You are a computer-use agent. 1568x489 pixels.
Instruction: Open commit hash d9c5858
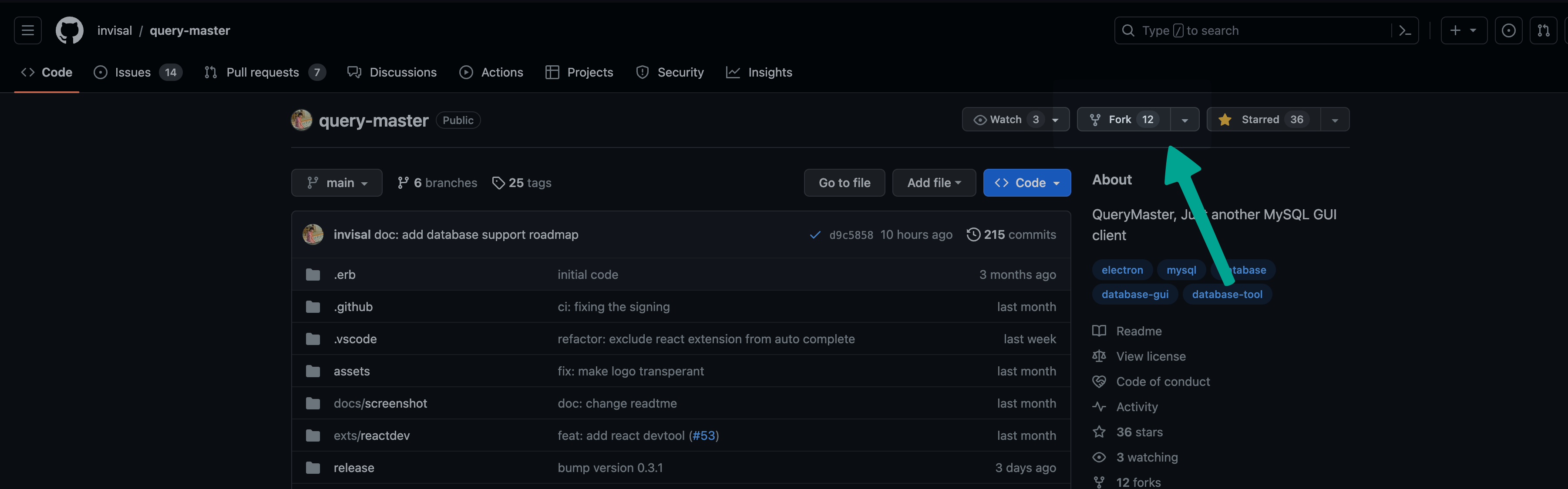[851, 235]
